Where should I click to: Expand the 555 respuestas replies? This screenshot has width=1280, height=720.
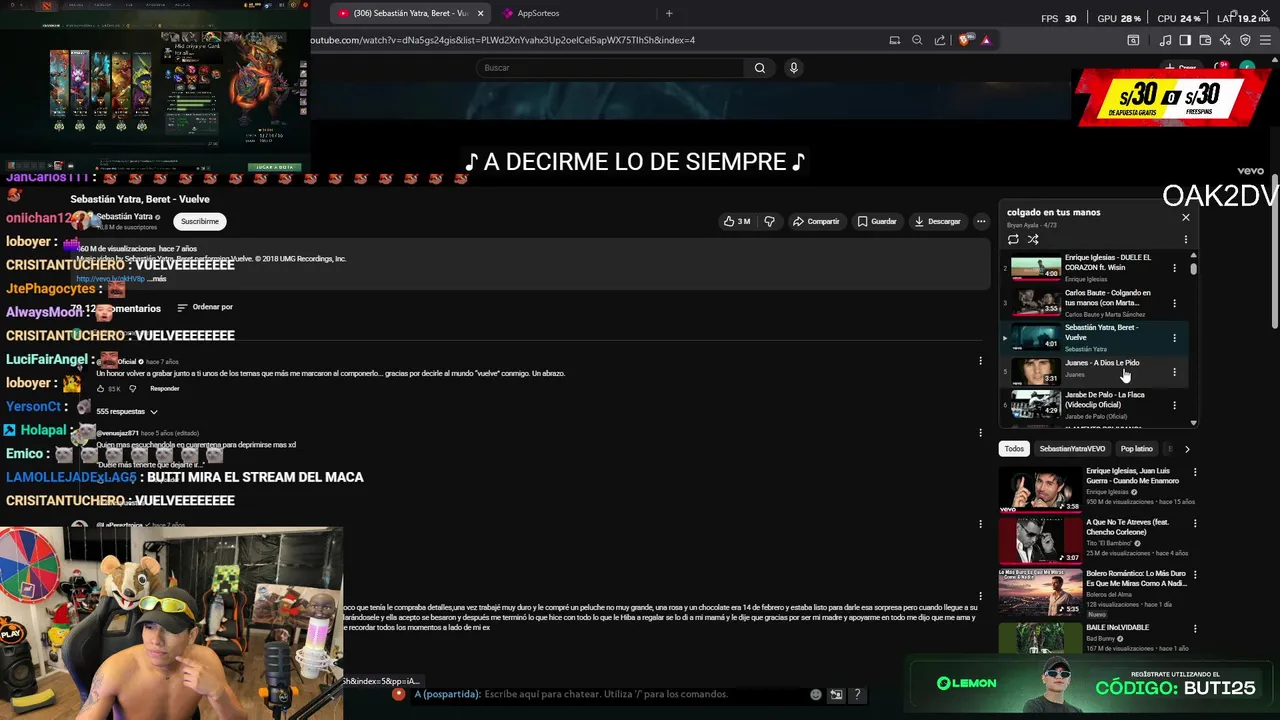[x=127, y=411]
